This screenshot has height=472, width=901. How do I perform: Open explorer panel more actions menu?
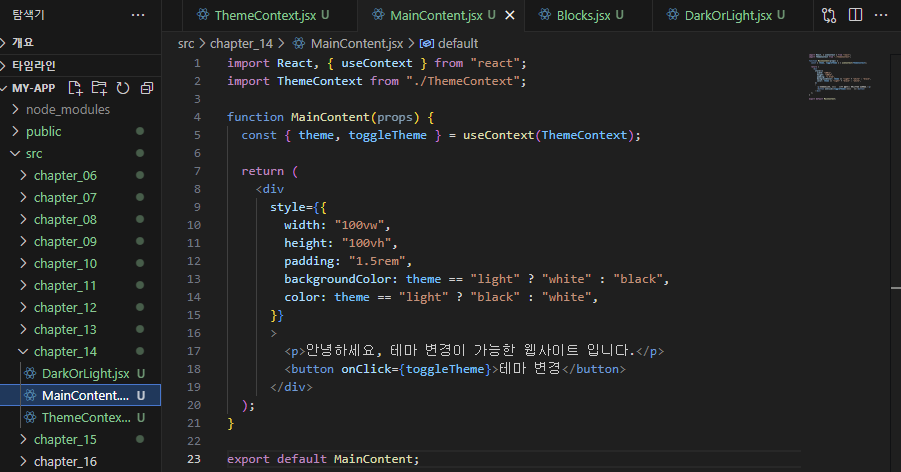pyautogui.click(x=138, y=15)
